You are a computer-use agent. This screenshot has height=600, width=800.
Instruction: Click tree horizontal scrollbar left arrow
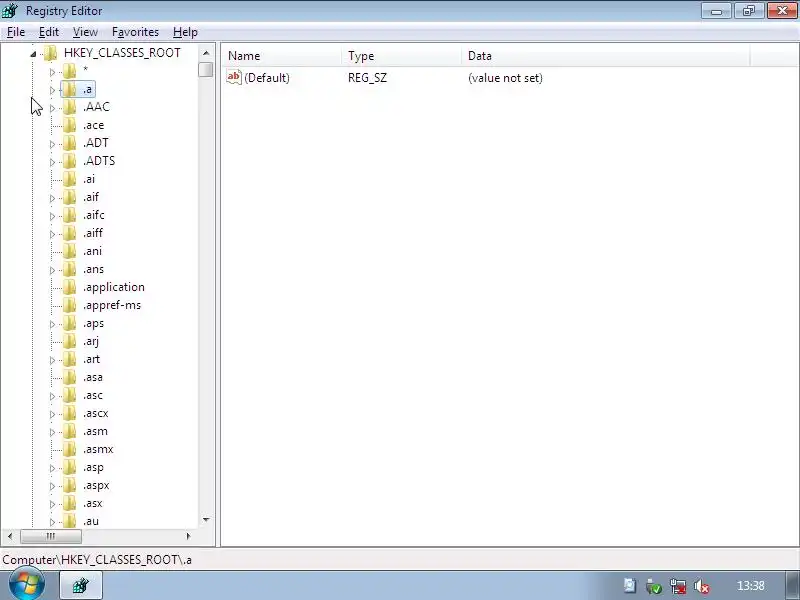[x=10, y=536]
